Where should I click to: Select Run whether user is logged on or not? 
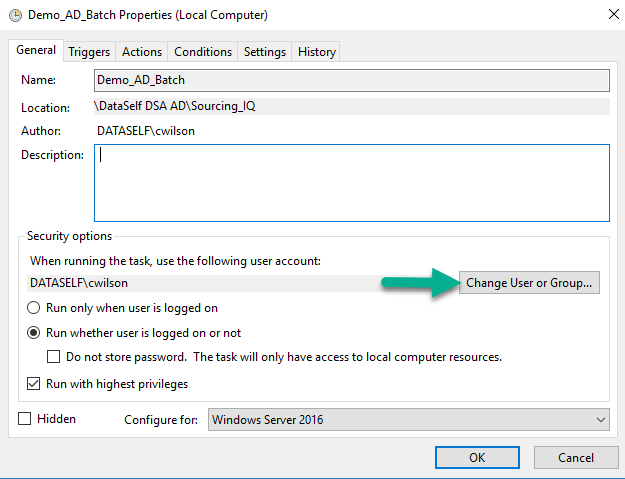coord(35,333)
